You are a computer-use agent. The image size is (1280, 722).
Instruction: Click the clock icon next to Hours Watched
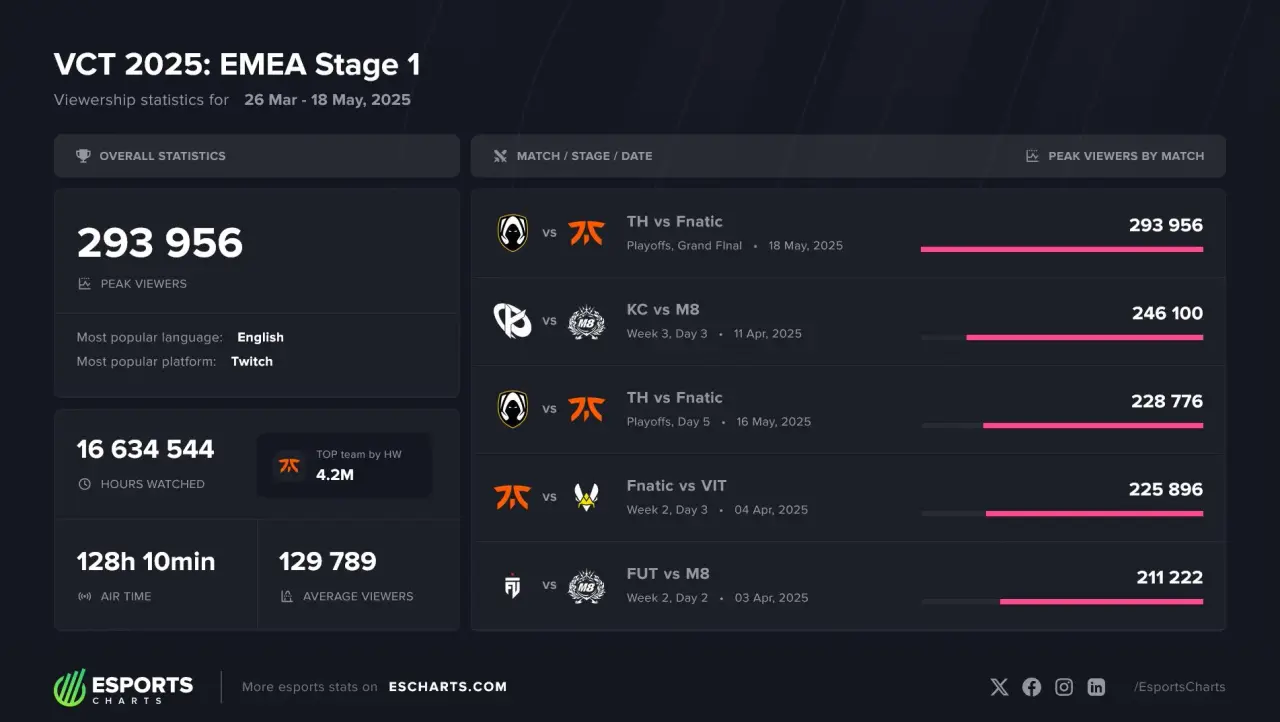(84, 484)
